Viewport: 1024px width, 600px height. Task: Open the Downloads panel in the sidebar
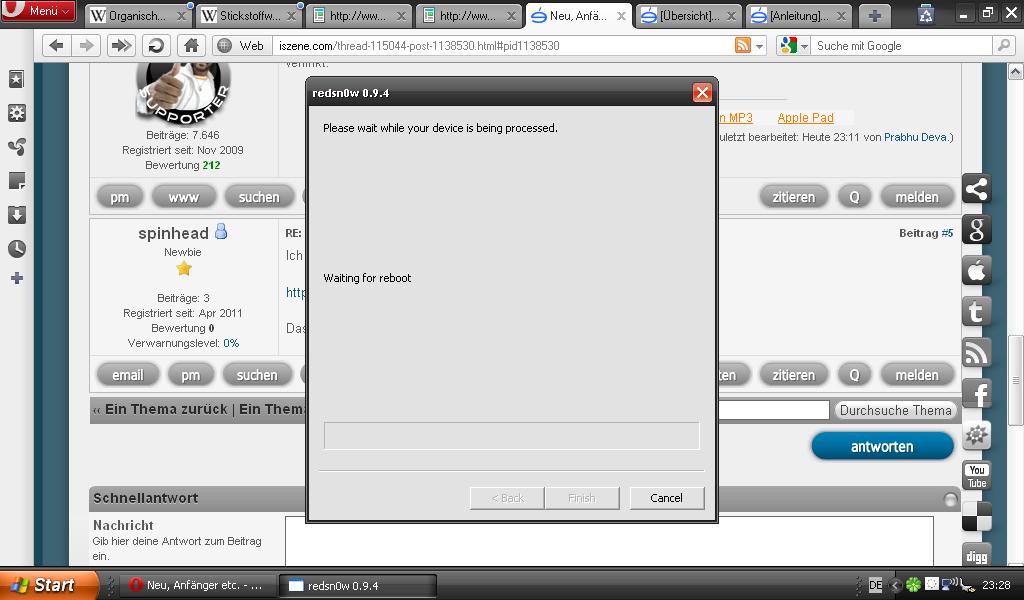pos(16,215)
